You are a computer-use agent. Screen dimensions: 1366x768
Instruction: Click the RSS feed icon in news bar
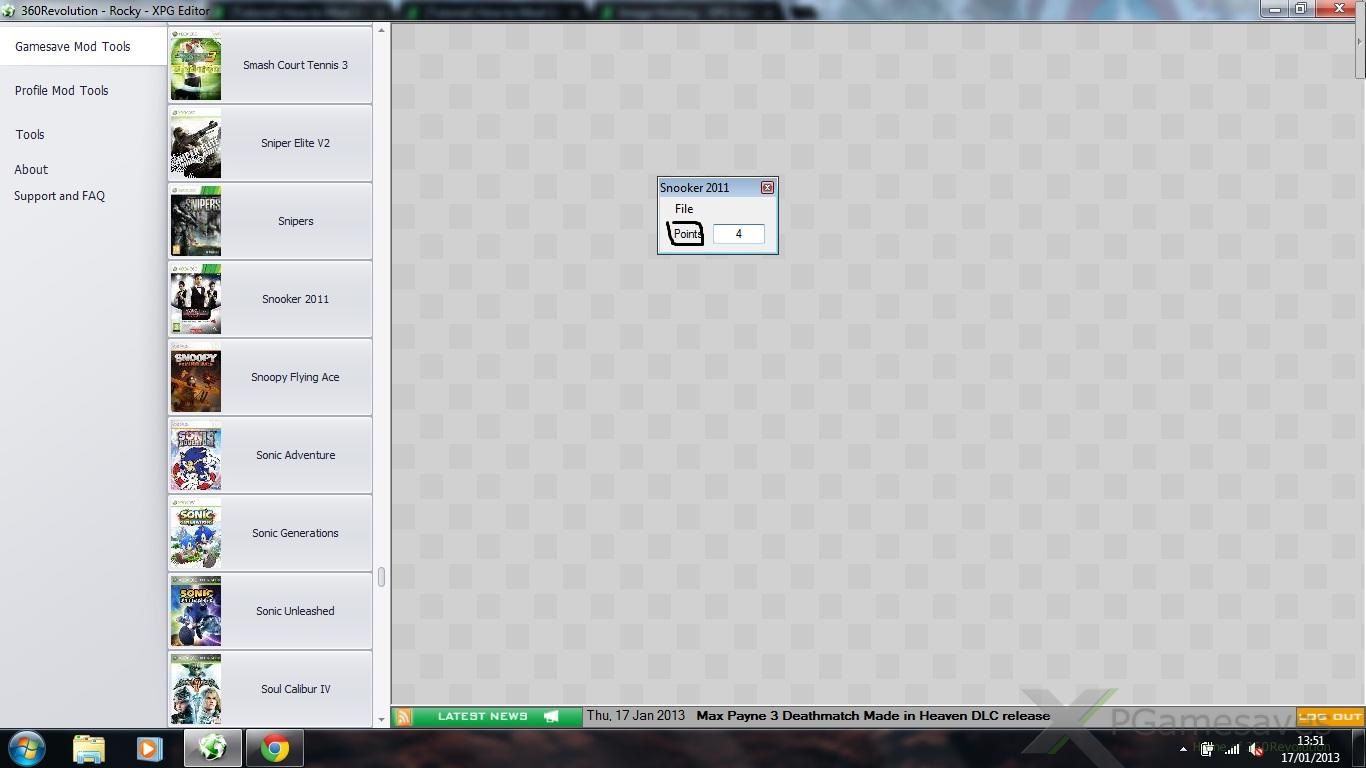click(x=403, y=716)
